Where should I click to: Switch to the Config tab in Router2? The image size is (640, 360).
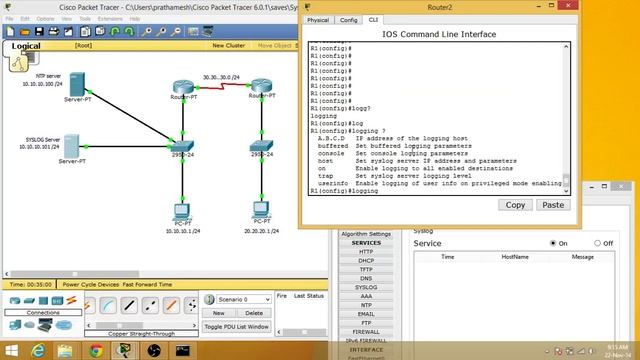pyautogui.click(x=349, y=20)
